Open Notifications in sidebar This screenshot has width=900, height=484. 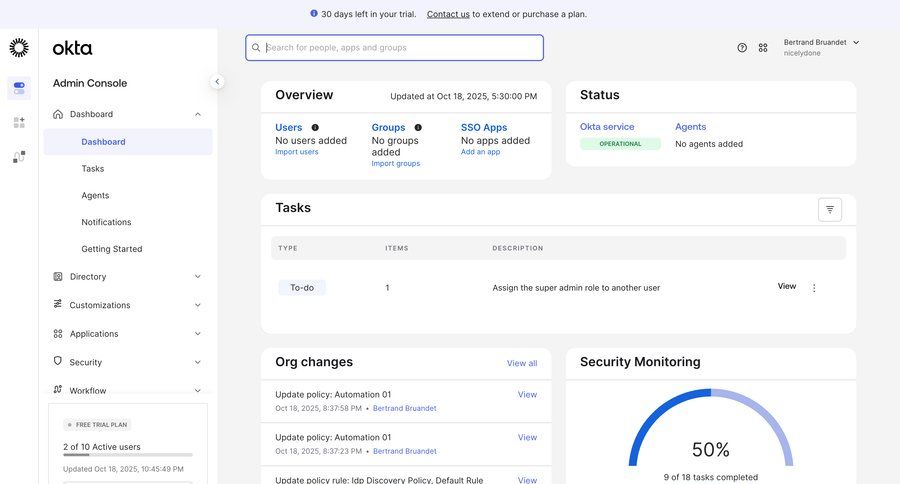[106, 222]
